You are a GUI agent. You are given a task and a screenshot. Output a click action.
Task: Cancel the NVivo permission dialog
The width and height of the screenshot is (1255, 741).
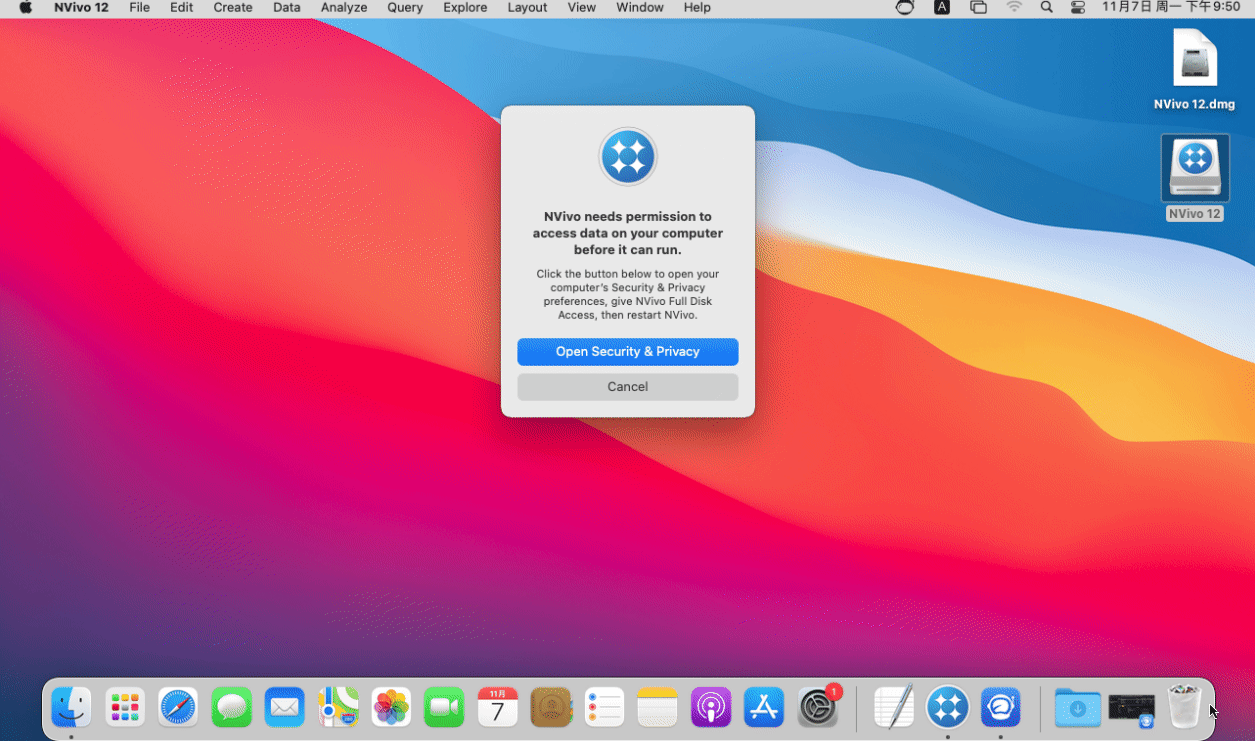(x=627, y=387)
